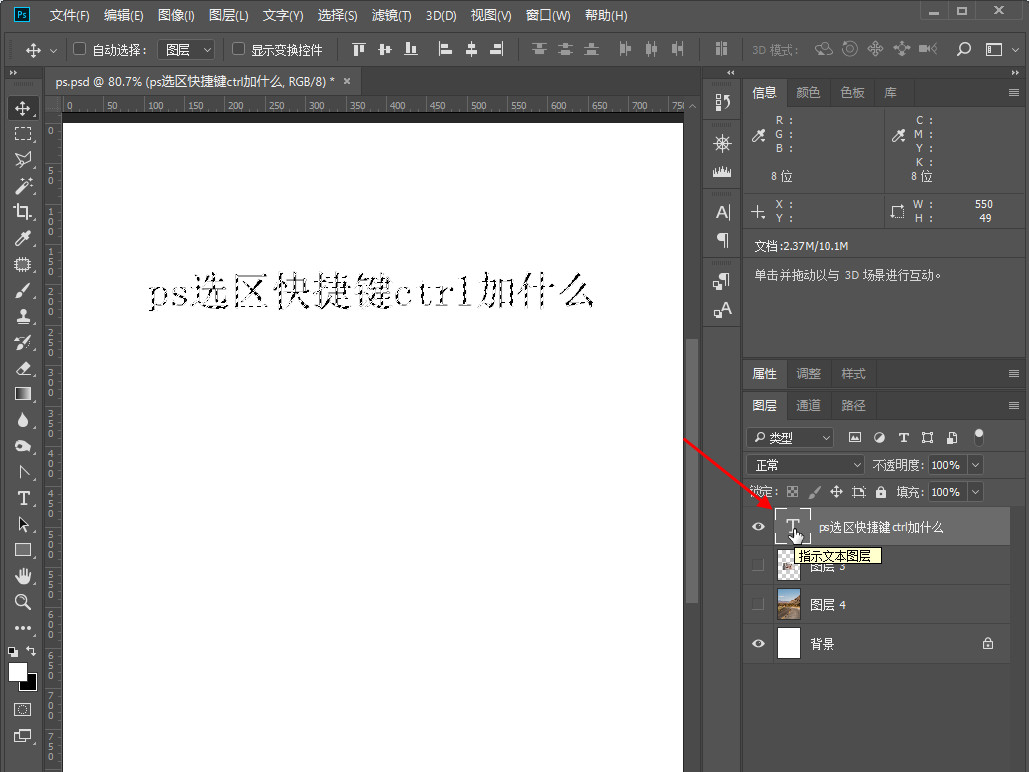The height and width of the screenshot is (772, 1029).
Task: Select the Hand tool
Action: coord(23,576)
